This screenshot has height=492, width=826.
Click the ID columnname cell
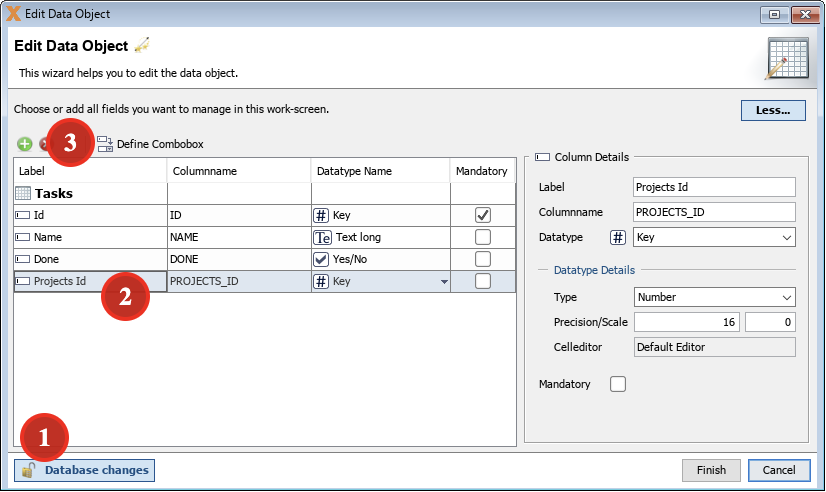point(239,215)
